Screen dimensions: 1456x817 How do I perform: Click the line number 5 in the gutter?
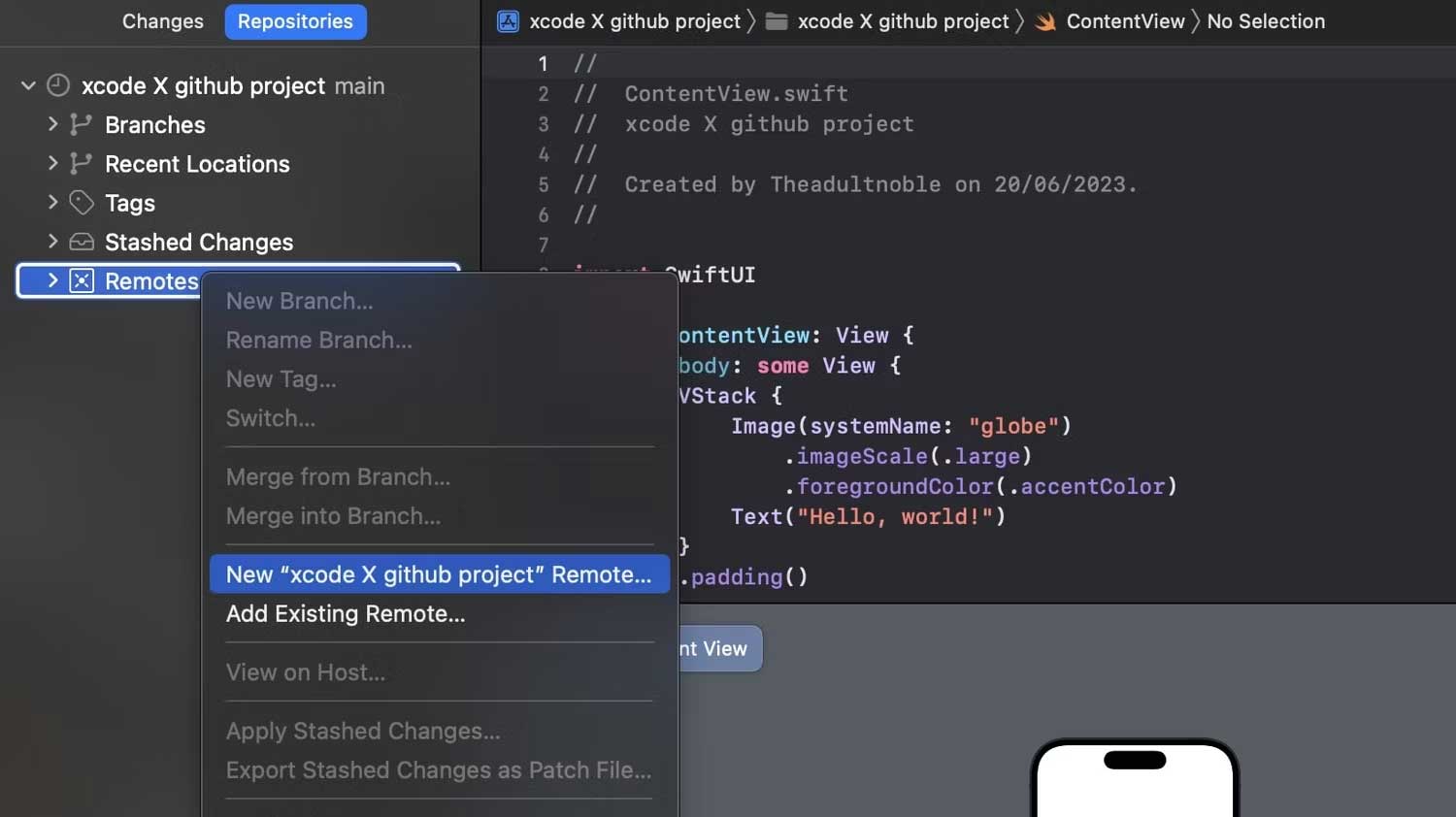pyautogui.click(x=544, y=184)
